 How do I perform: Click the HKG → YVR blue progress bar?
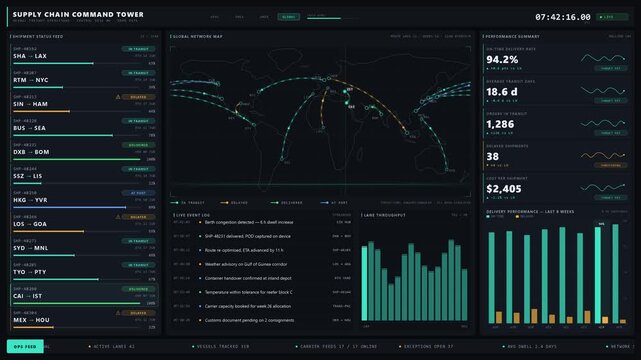(77, 207)
